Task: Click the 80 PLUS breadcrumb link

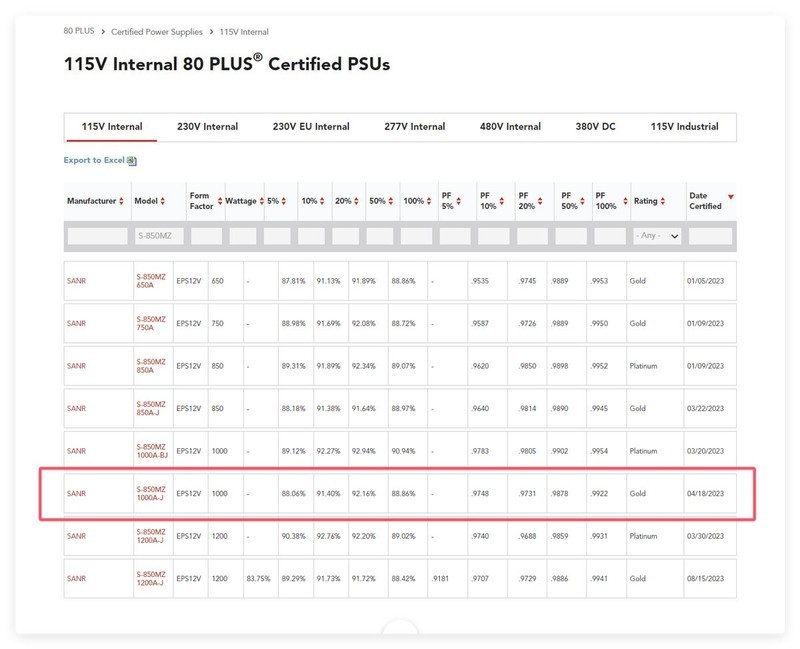Action: point(80,32)
